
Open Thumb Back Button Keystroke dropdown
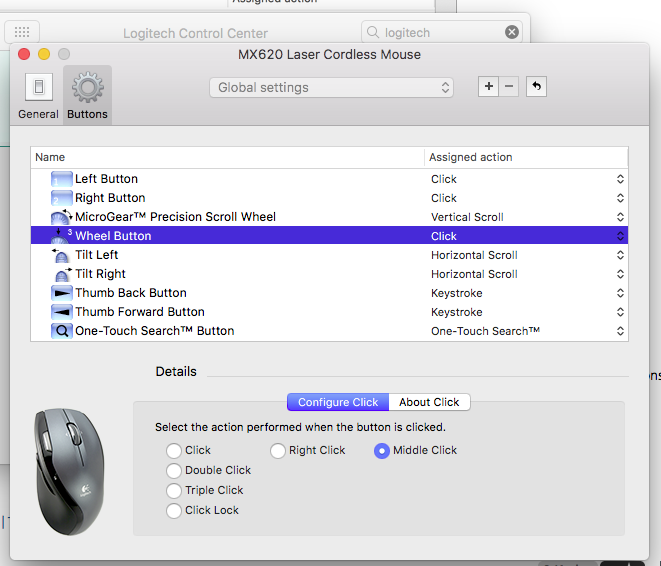(620, 293)
